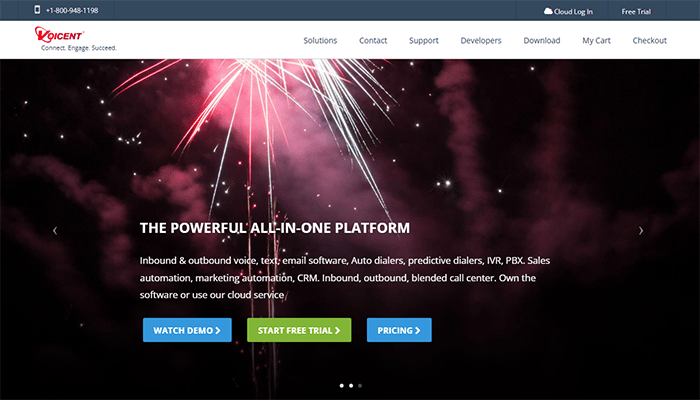Select the first carousel dot
The width and height of the screenshot is (700, 400).
click(x=342, y=385)
